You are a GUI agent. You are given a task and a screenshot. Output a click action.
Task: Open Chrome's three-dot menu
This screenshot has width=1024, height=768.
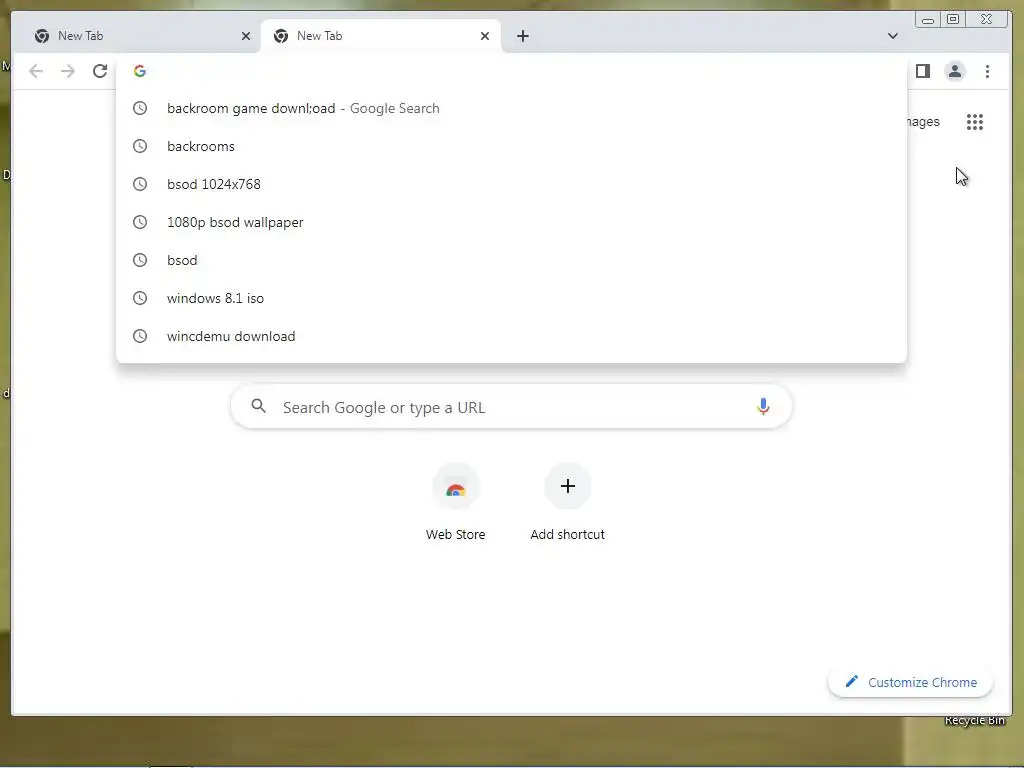pyautogui.click(x=987, y=71)
